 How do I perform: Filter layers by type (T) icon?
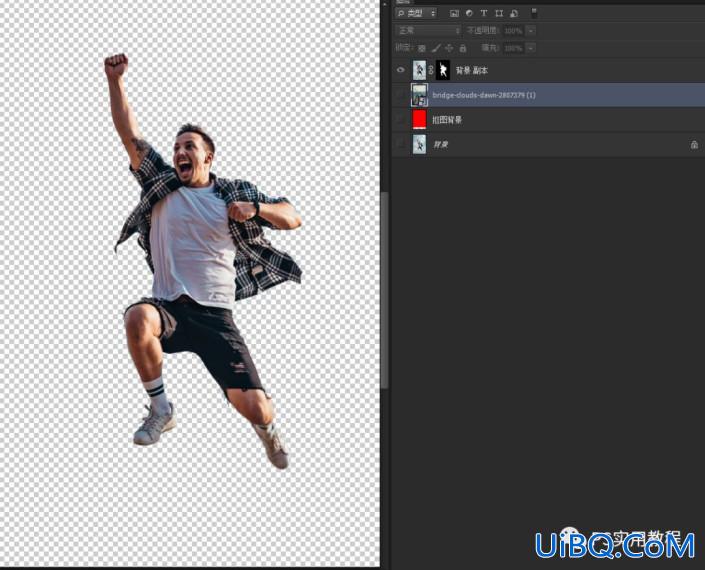[x=484, y=13]
